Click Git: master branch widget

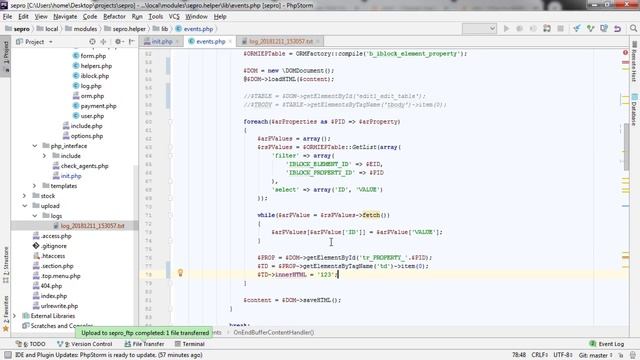click(595, 355)
